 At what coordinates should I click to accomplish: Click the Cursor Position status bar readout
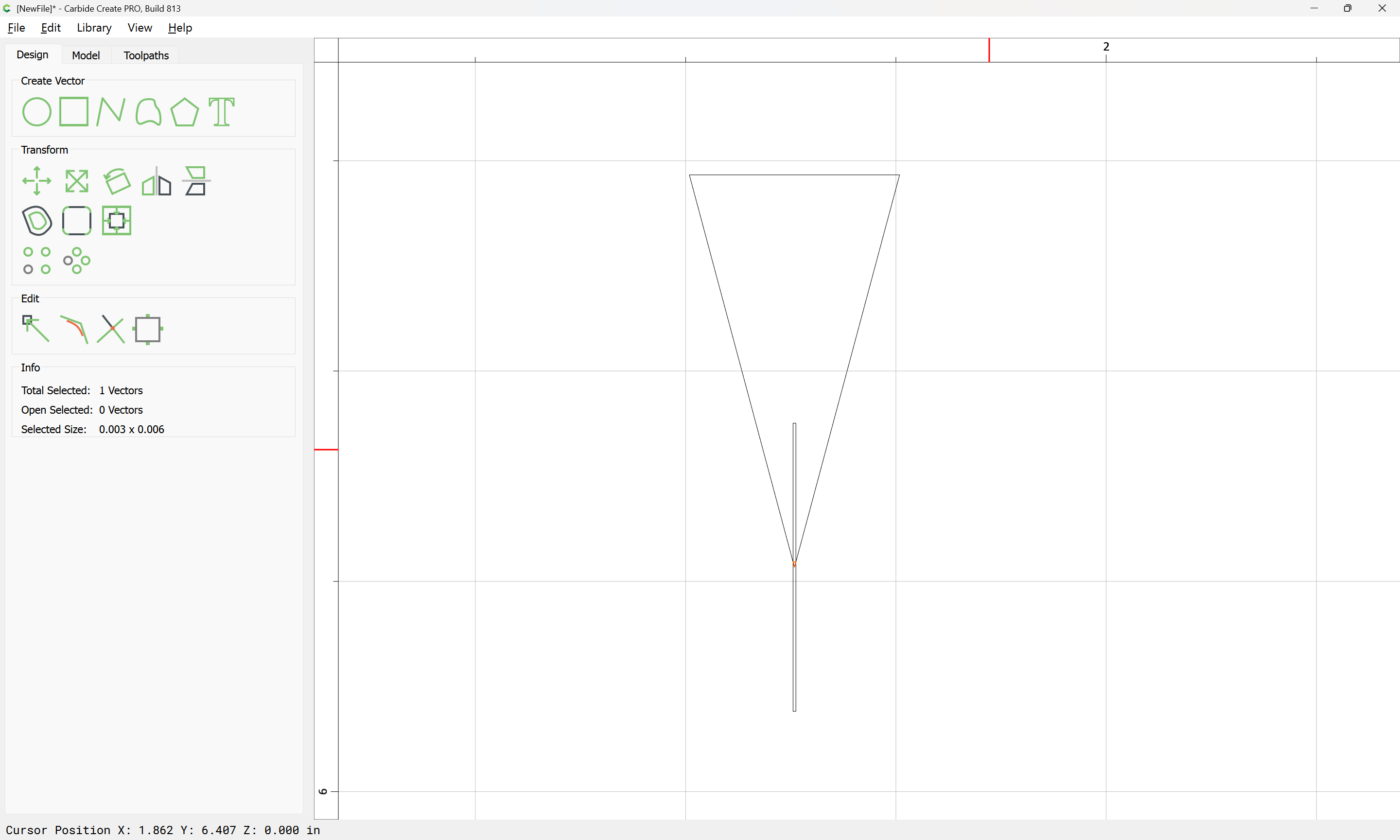click(163, 830)
